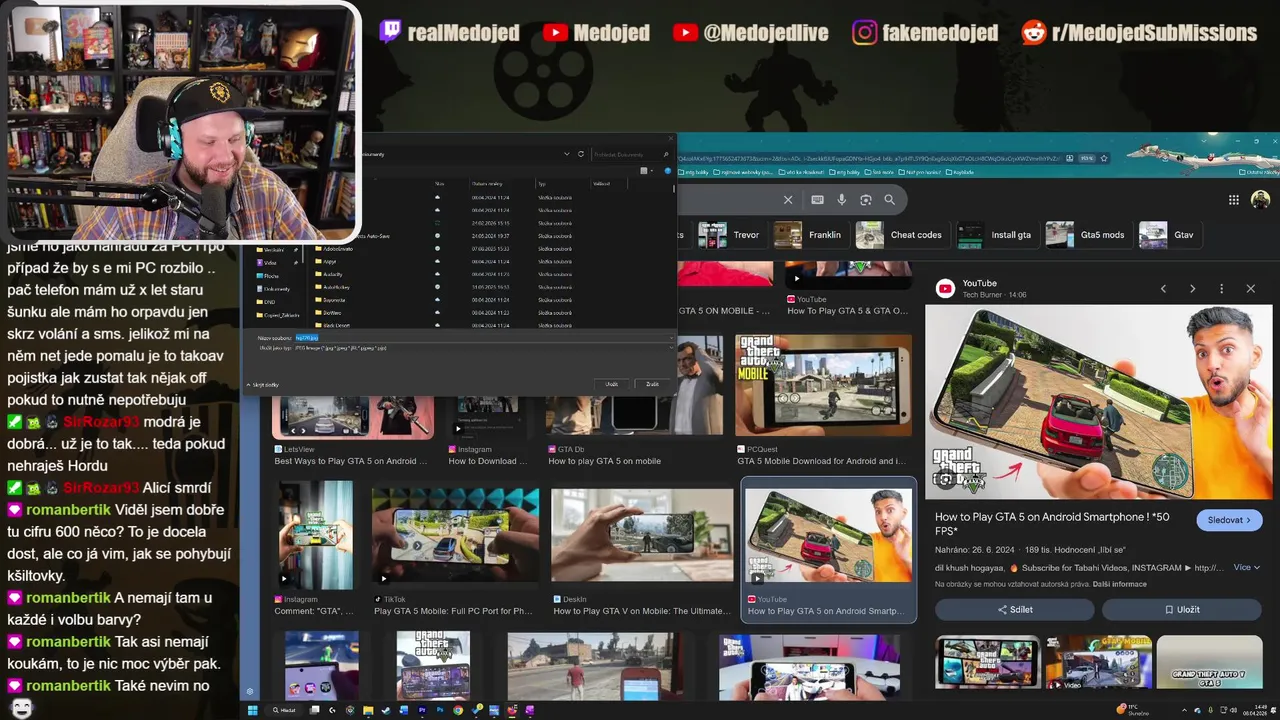Go to previous image in preview panel
This screenshot has height=720, width=1280.
pos(1163,289)
